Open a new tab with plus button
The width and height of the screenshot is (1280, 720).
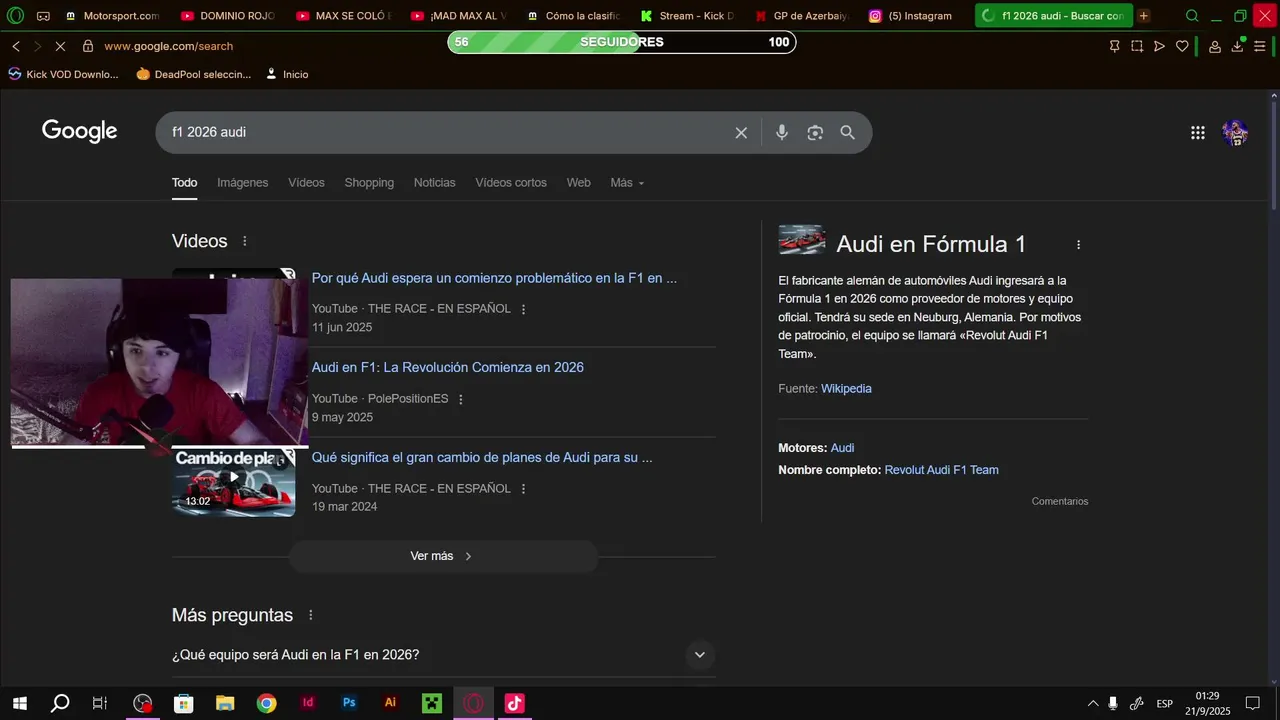click(x=1144, y=16)
